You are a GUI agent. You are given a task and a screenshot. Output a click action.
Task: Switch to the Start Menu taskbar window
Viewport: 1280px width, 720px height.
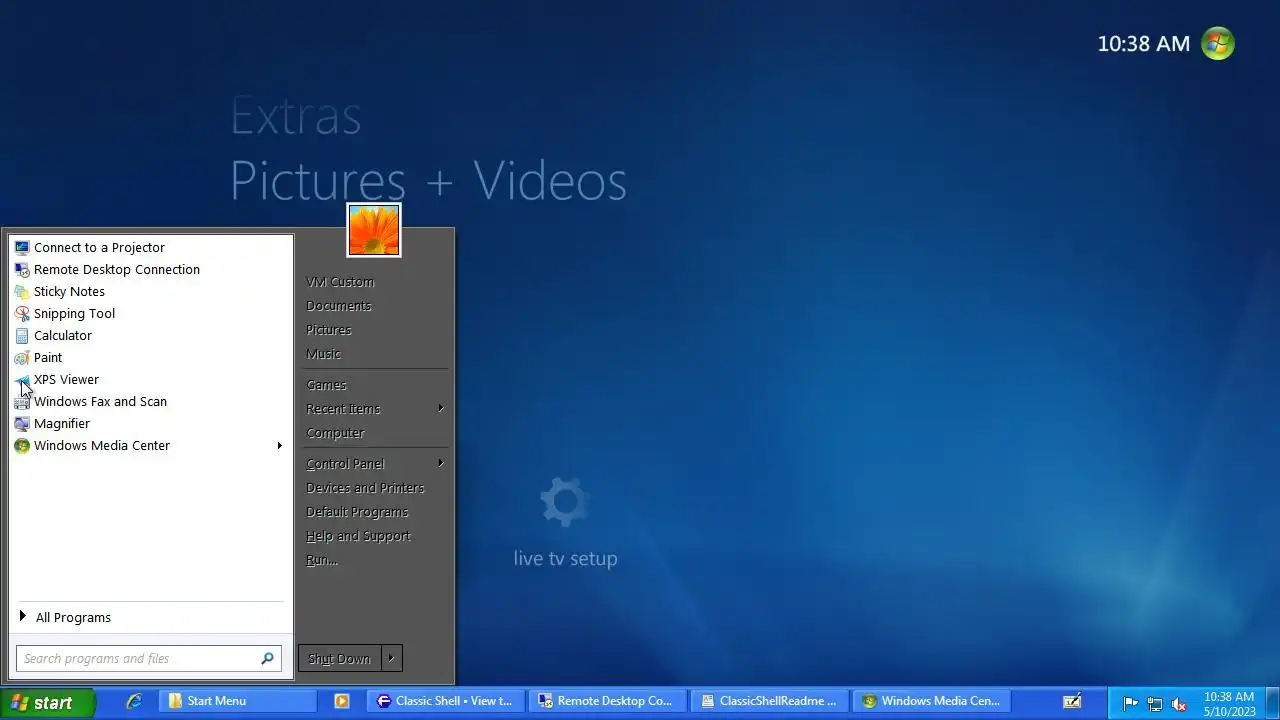[240, 701]
